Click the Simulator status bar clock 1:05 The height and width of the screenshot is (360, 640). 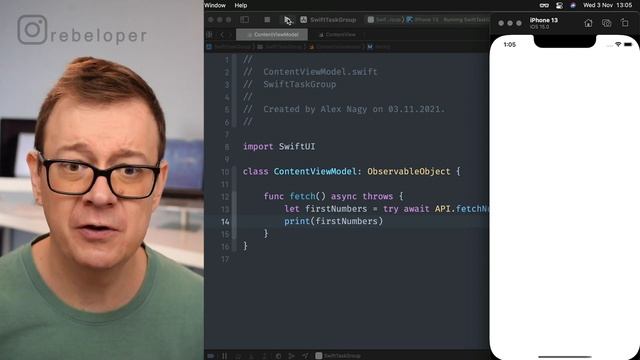coord(509,44)
